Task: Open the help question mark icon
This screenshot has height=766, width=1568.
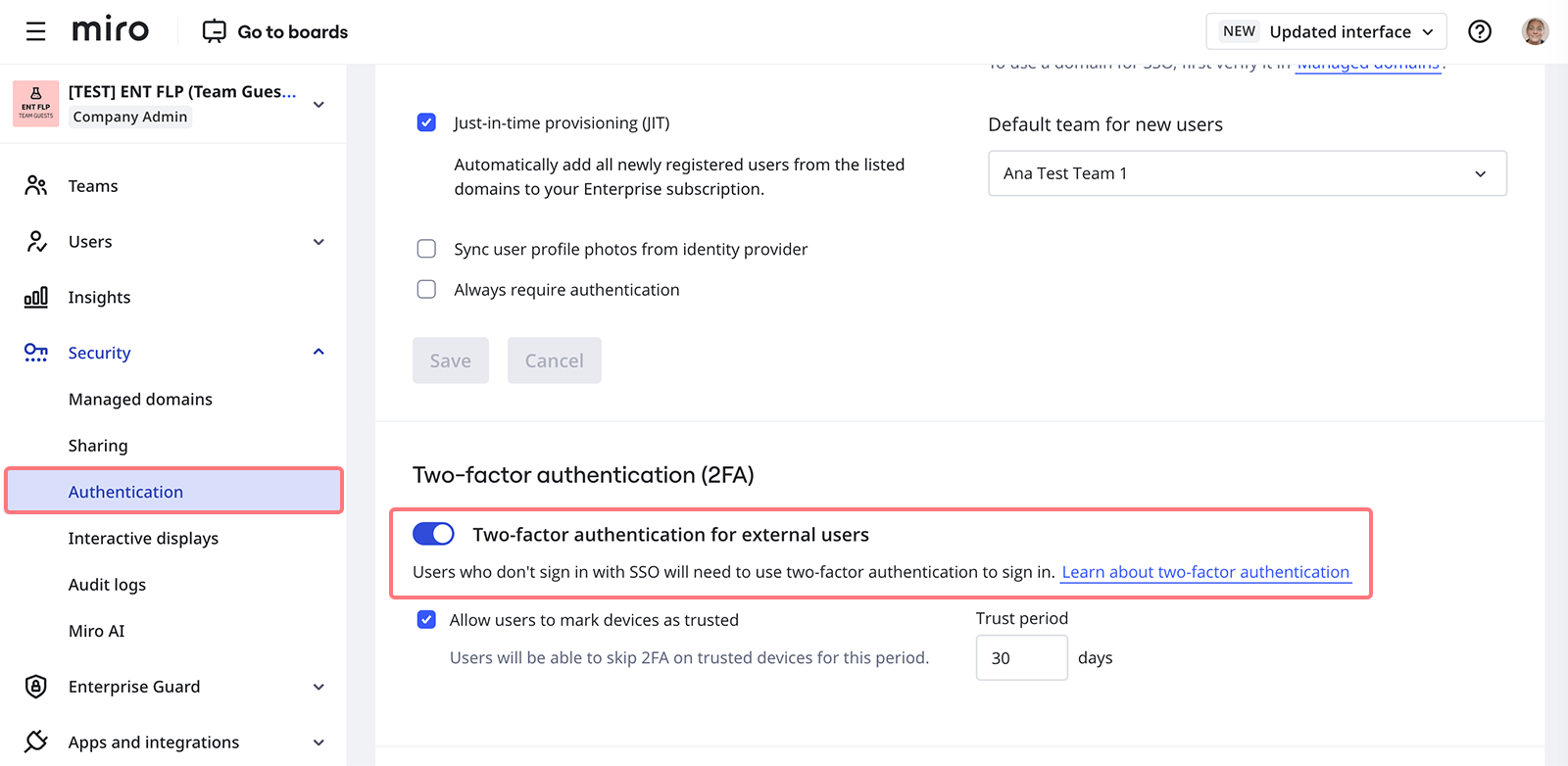Action: 1479,31
